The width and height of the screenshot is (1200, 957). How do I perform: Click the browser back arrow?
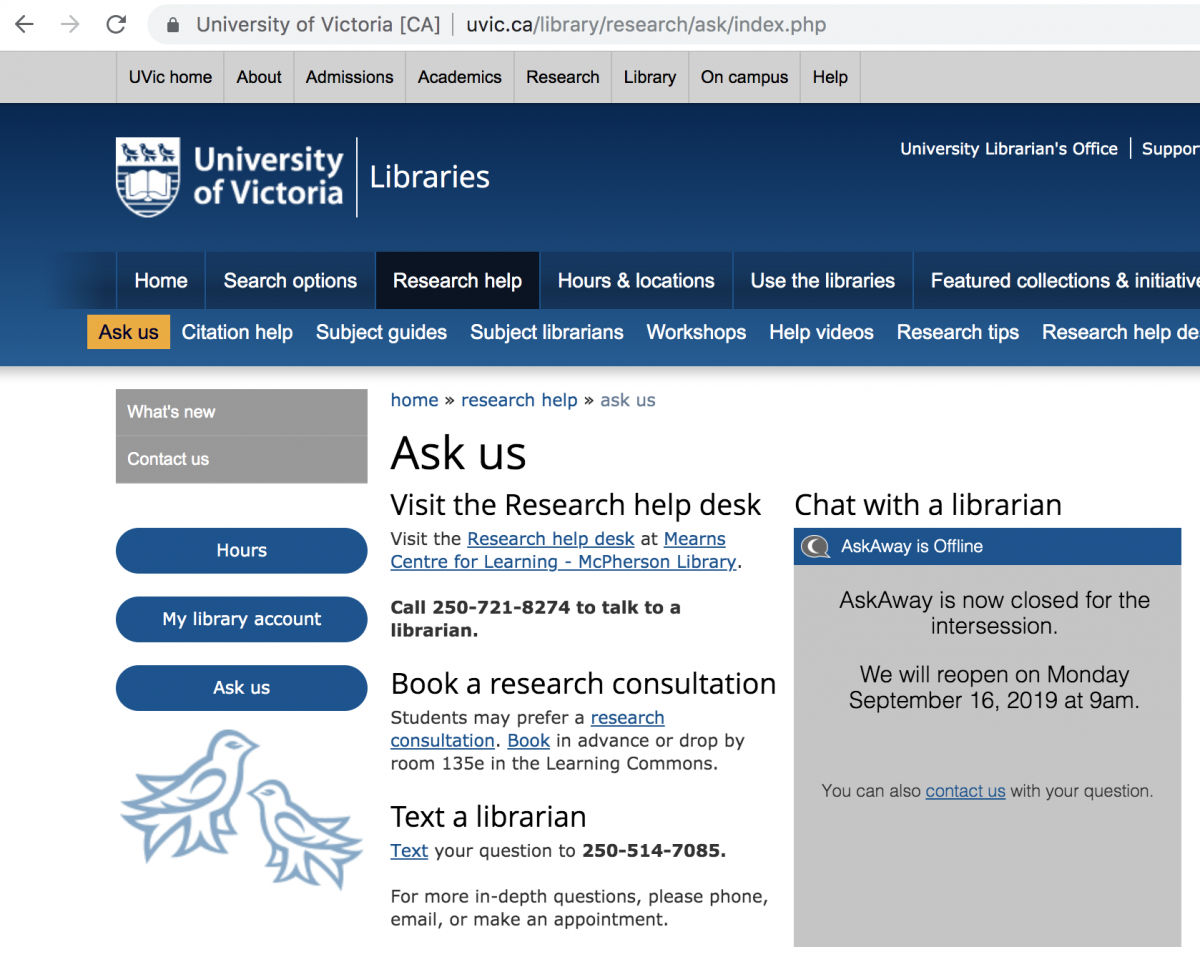24,25
